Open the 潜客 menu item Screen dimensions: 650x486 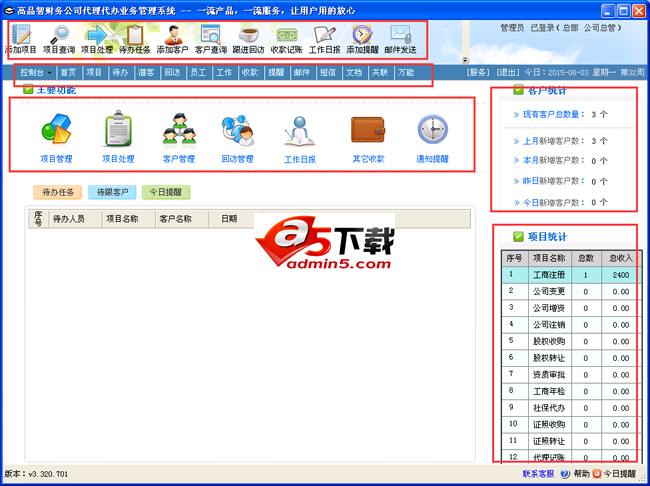[146, 73]
